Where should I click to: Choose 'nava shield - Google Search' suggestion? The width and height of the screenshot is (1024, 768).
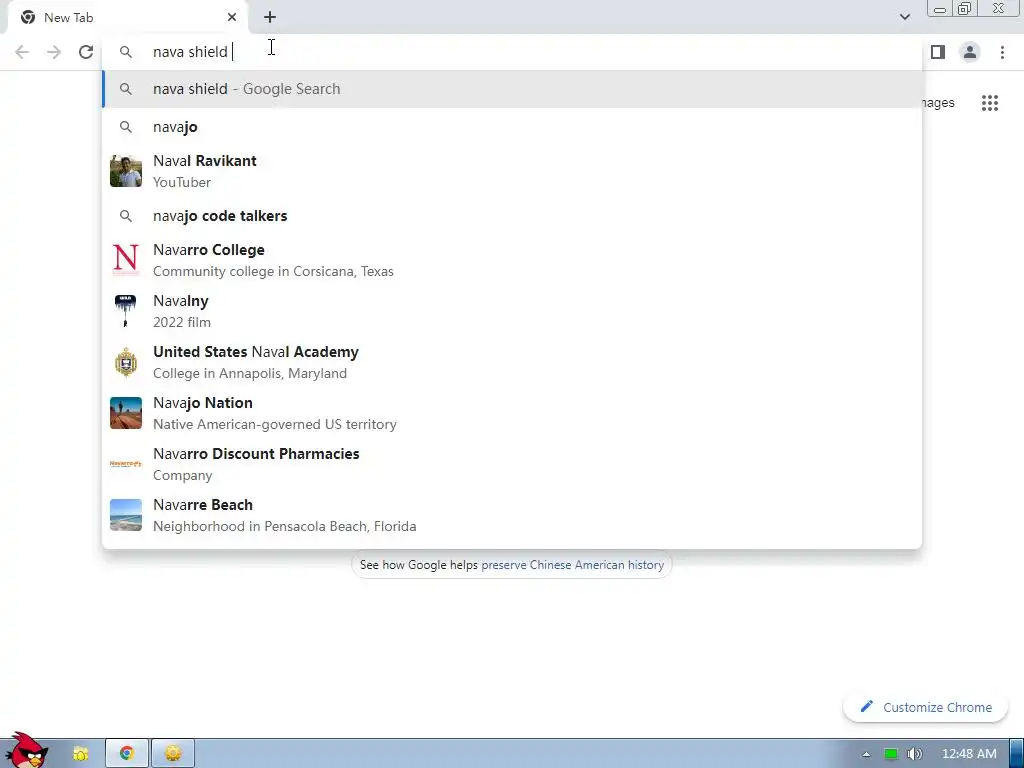[x=512, y=89]
